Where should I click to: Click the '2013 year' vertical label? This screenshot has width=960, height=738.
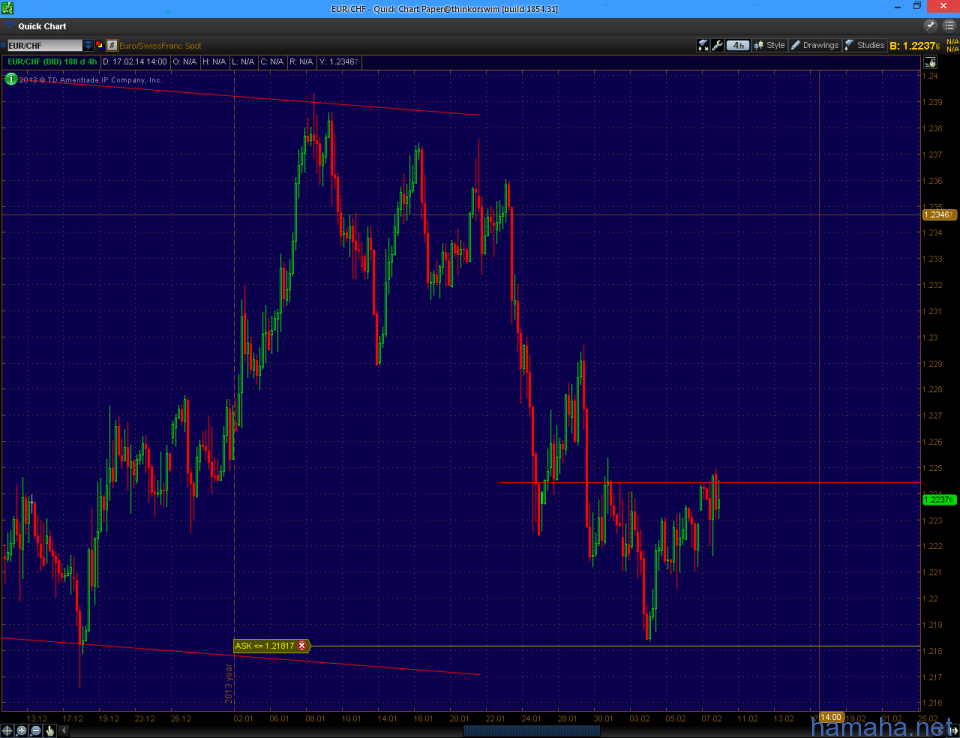coord(228,683)
